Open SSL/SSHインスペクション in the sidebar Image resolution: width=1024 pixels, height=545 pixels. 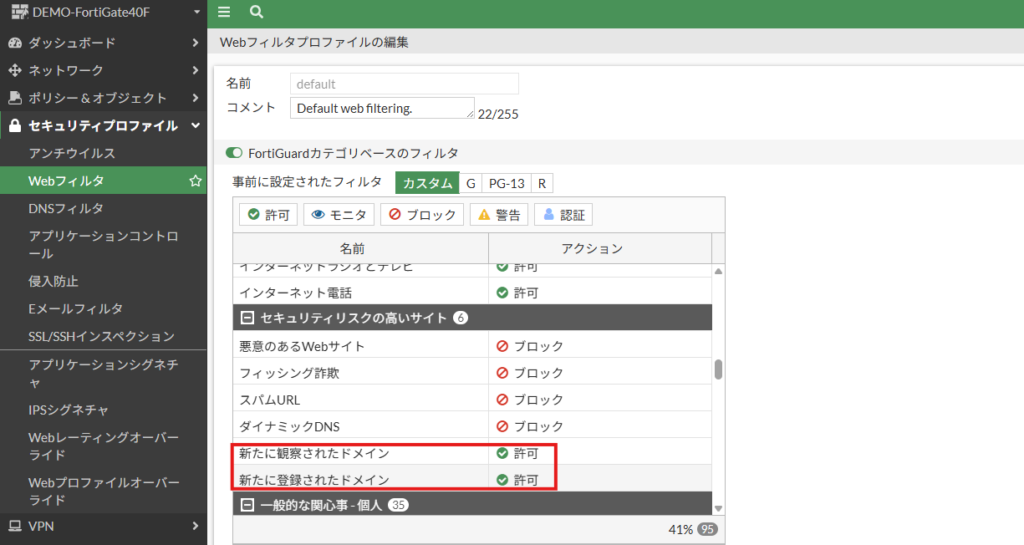point(103,336)
